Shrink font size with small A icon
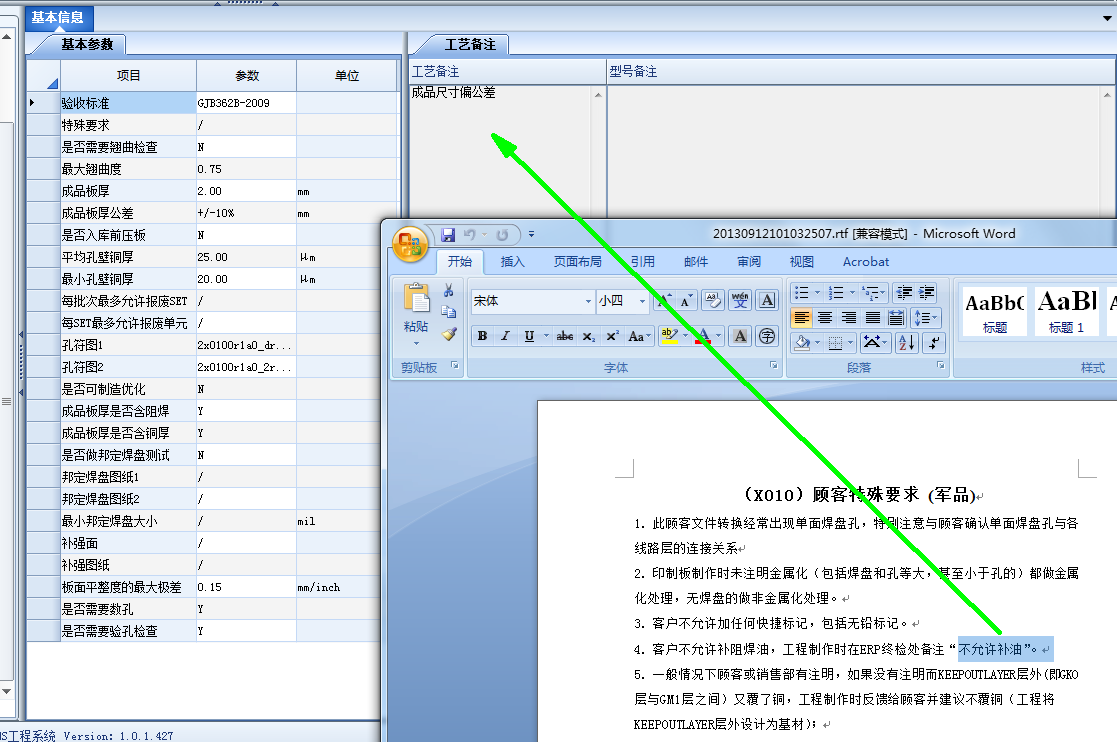 (x=686, y=301)
